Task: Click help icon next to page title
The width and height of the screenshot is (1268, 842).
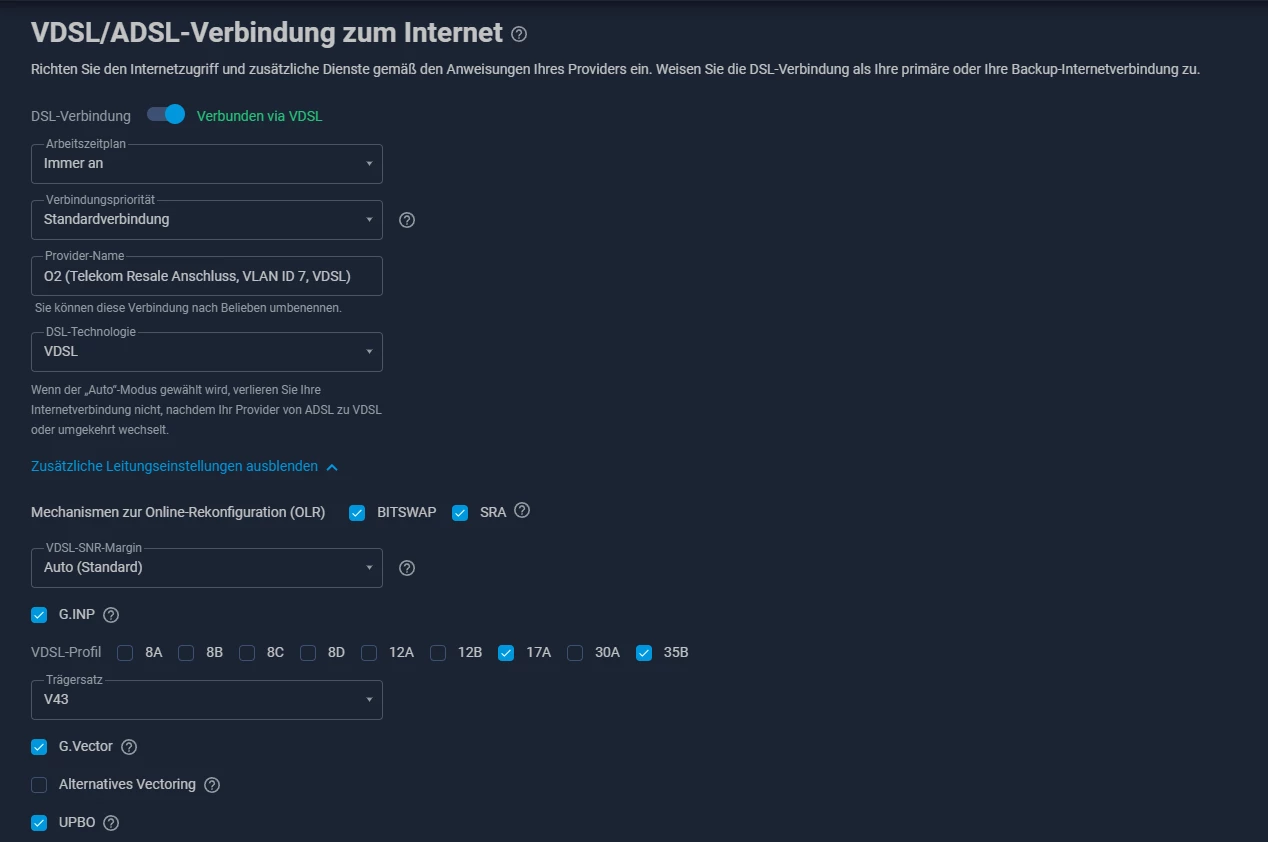Action: point(518,34)
